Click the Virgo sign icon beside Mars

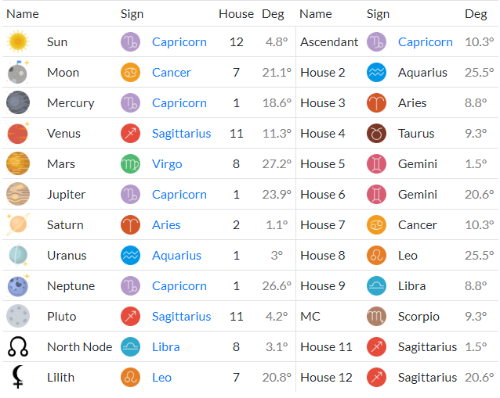pyautogui.click(x=130, y=164)
